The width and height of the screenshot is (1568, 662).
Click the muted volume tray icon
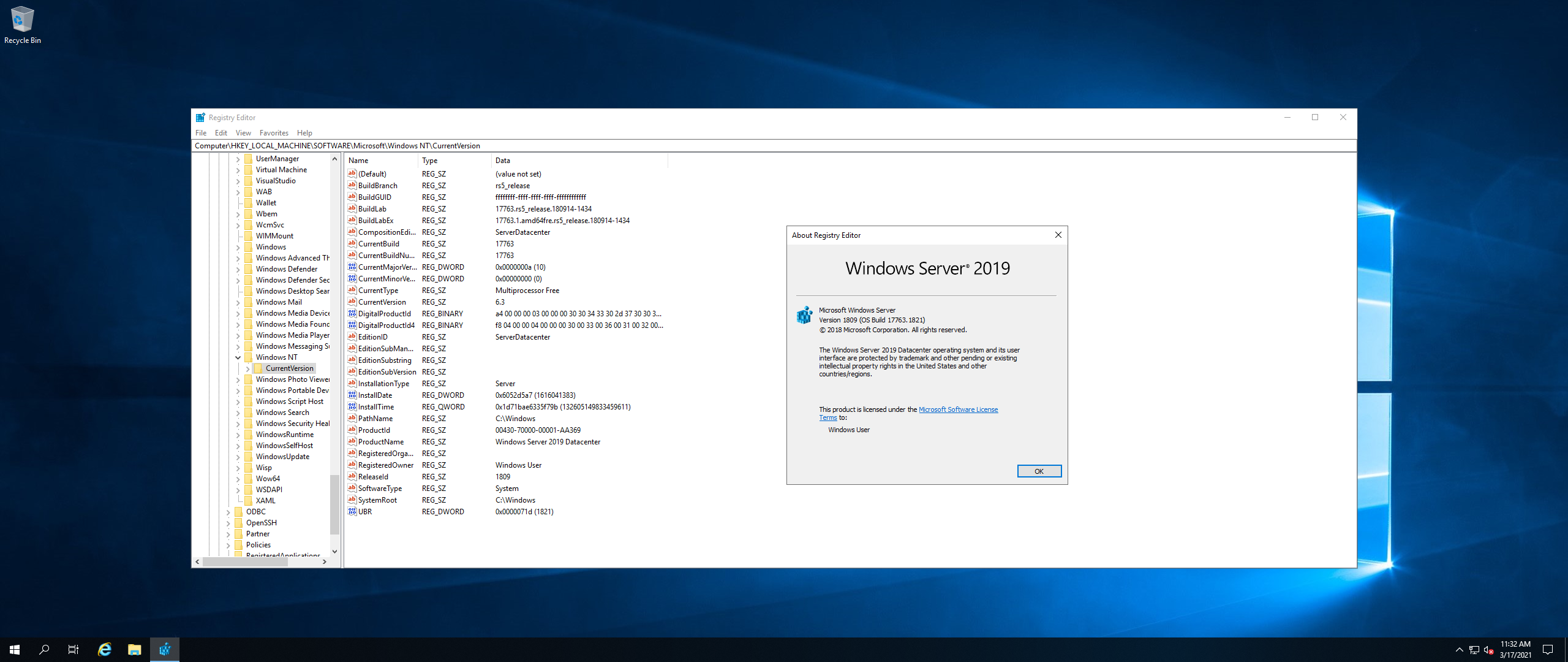1488,650
